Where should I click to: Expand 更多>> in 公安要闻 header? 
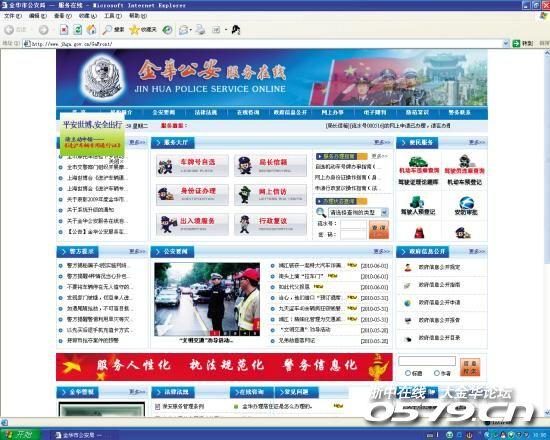click(381, 251)
